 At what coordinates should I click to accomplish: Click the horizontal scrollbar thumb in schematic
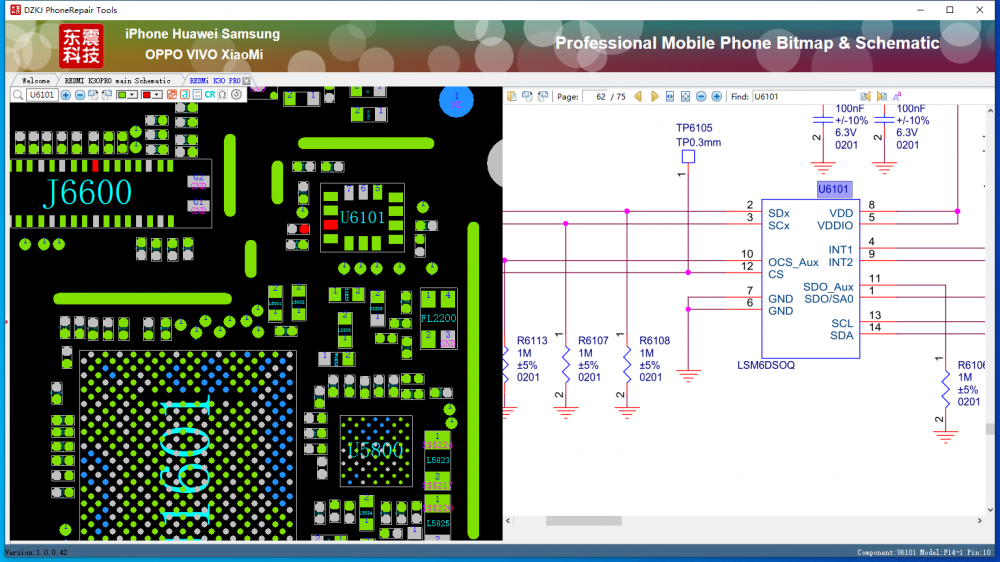(584, 521)
